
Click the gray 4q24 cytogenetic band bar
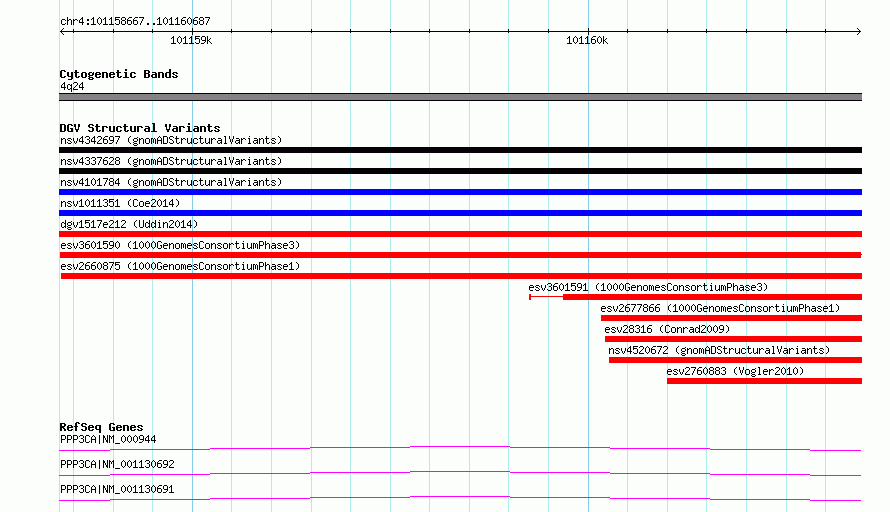[460, 97]
